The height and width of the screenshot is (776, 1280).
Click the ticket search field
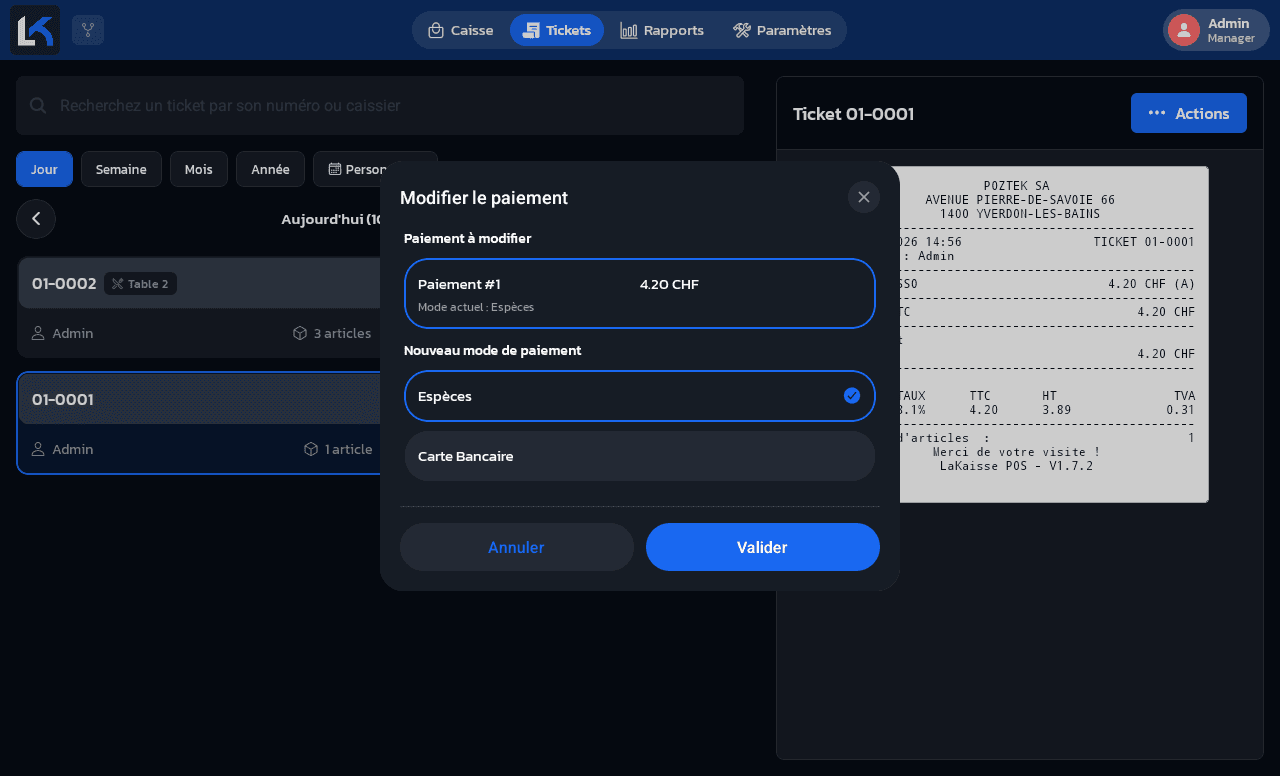click(380, 105)
